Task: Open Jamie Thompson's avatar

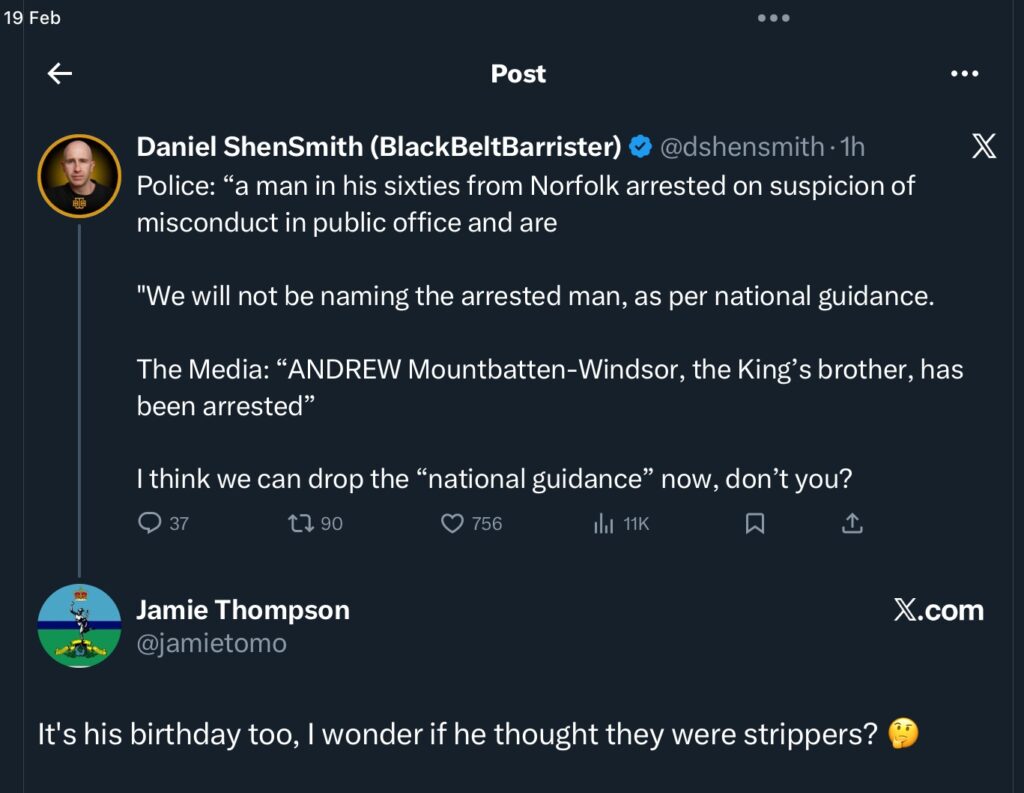Action: (79, 625)
